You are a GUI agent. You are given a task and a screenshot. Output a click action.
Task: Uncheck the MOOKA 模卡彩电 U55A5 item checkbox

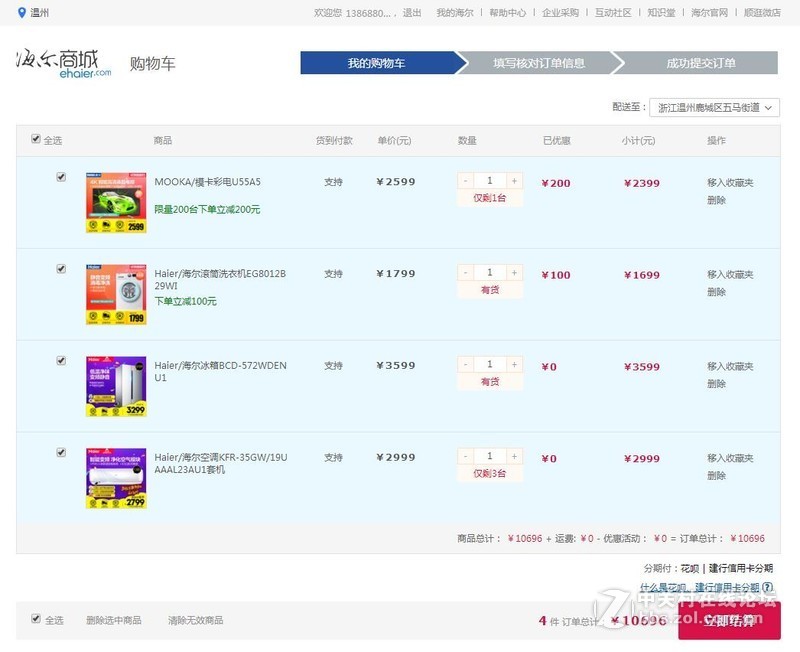[x=61, y=177]
